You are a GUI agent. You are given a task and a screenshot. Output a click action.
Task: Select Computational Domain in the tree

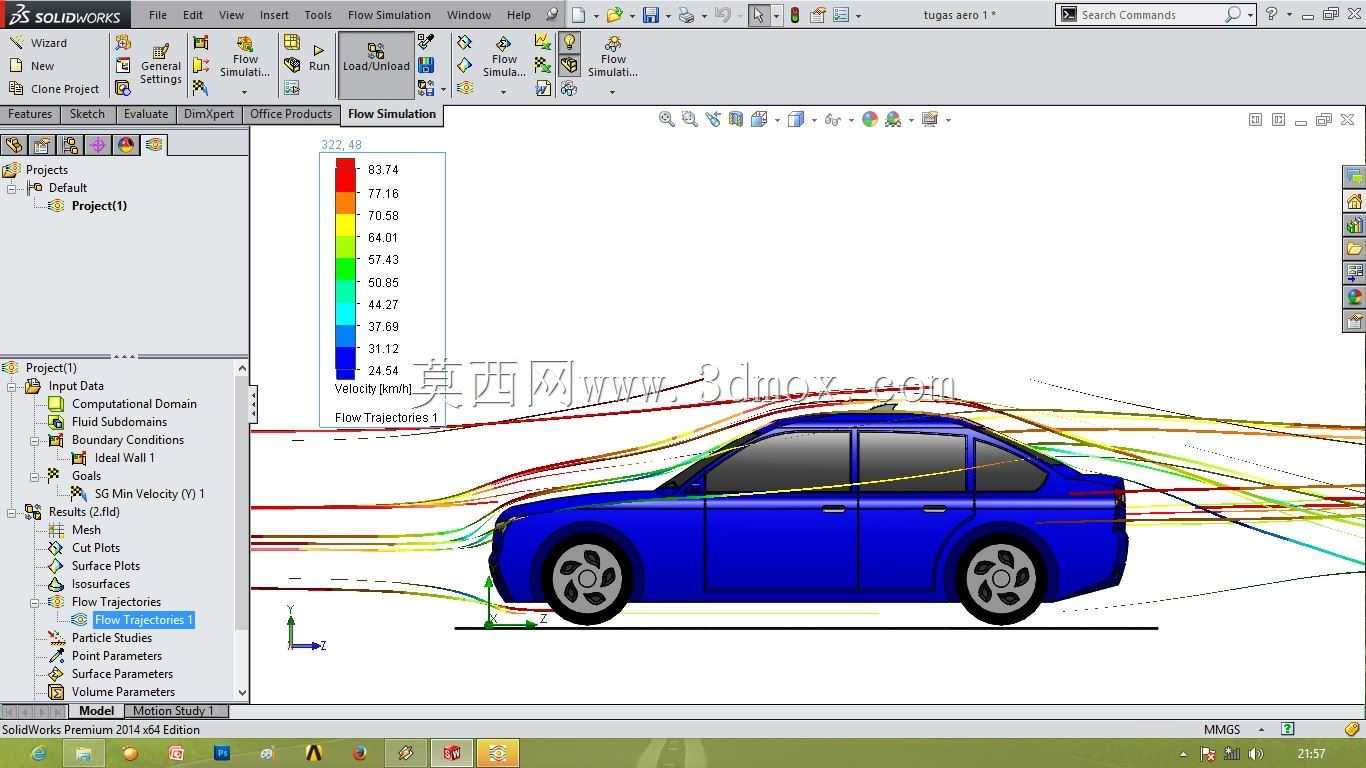click(134, 404)
